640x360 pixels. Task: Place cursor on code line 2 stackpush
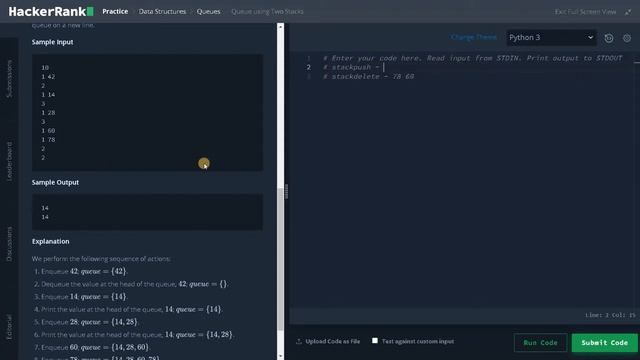click(353, 67)
